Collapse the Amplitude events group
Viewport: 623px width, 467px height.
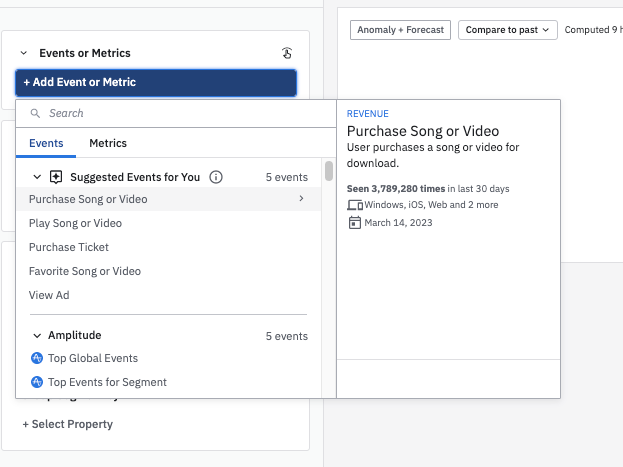[x=37, y=336]
